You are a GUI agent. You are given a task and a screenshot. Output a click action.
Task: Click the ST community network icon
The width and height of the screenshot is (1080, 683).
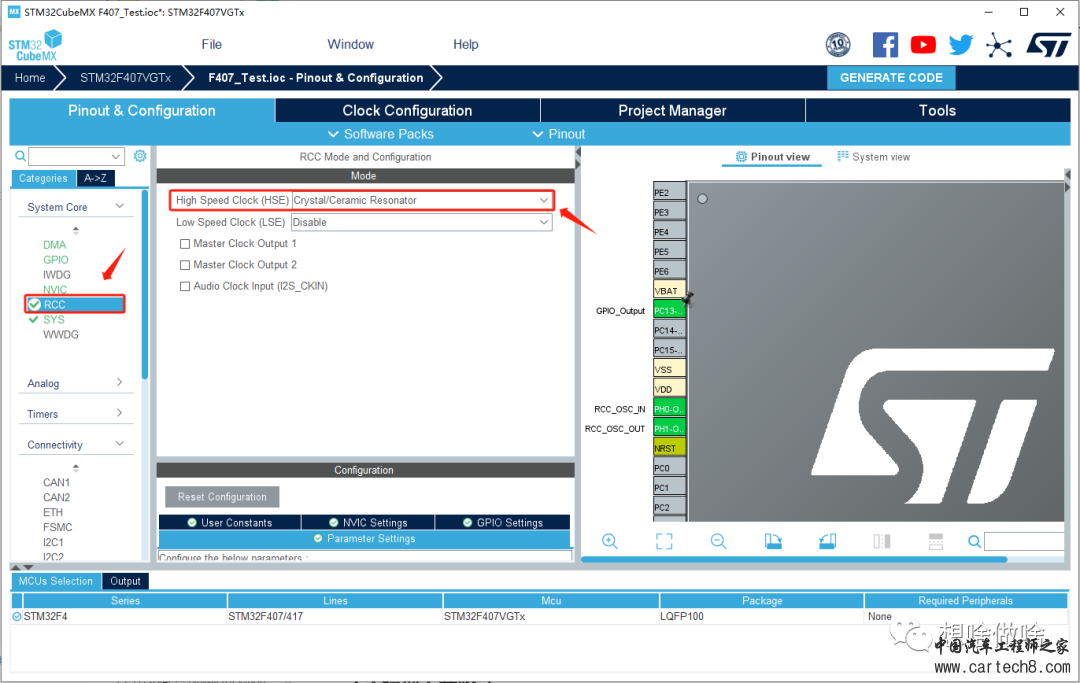coord(999,45)
